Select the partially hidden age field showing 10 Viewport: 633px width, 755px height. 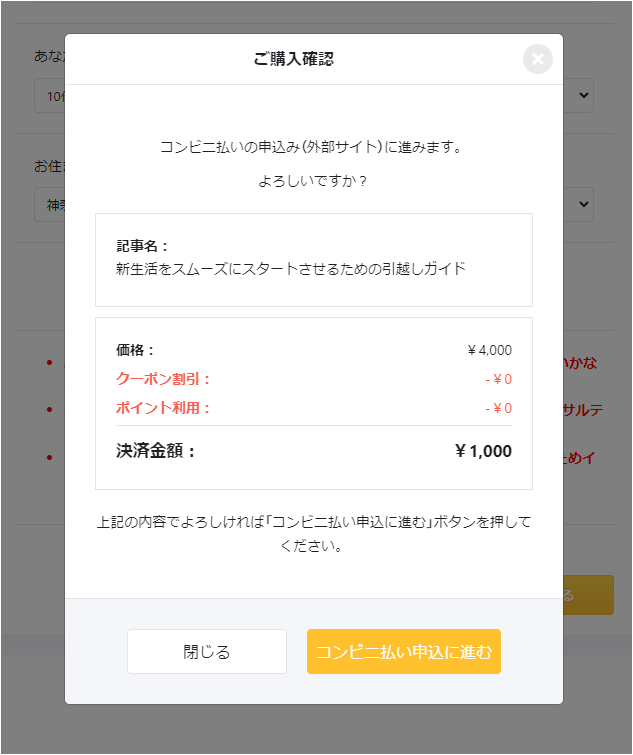pyautogui.click(x=50, y=96)
